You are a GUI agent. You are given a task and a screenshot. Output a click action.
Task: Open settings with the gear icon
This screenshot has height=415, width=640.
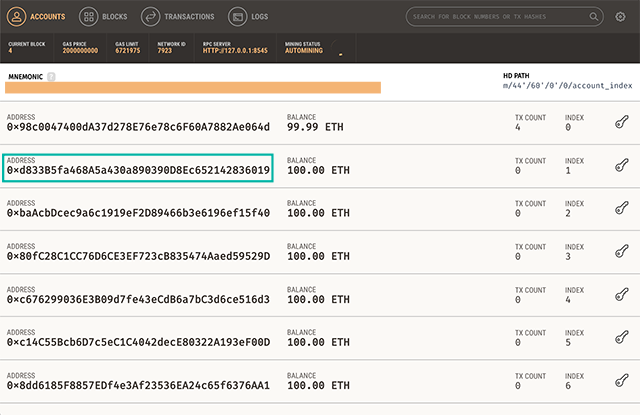(x=620, y=17)
